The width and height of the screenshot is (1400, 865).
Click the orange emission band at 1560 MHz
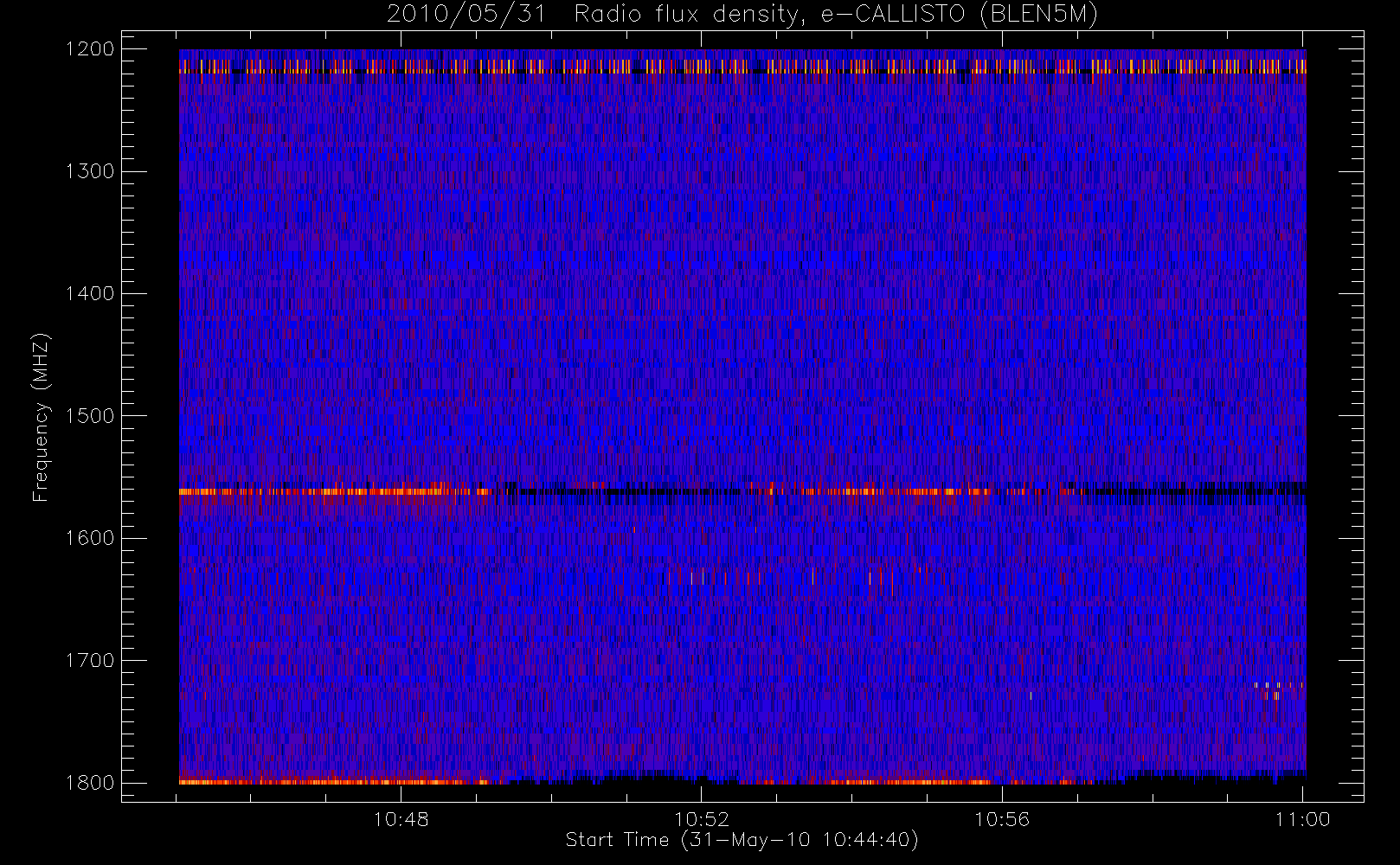click(333, 491)
